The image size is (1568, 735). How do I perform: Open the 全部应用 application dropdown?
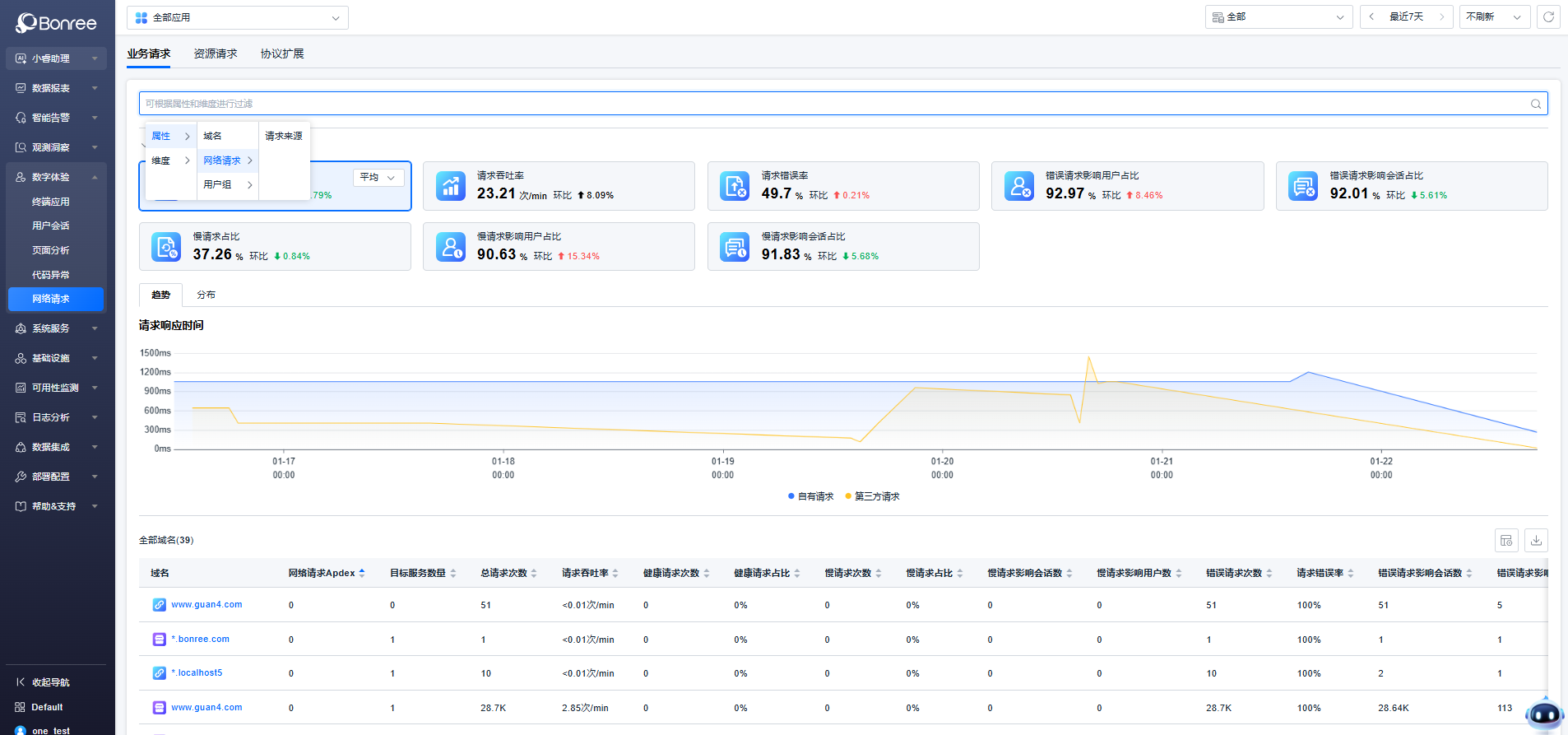238,17
